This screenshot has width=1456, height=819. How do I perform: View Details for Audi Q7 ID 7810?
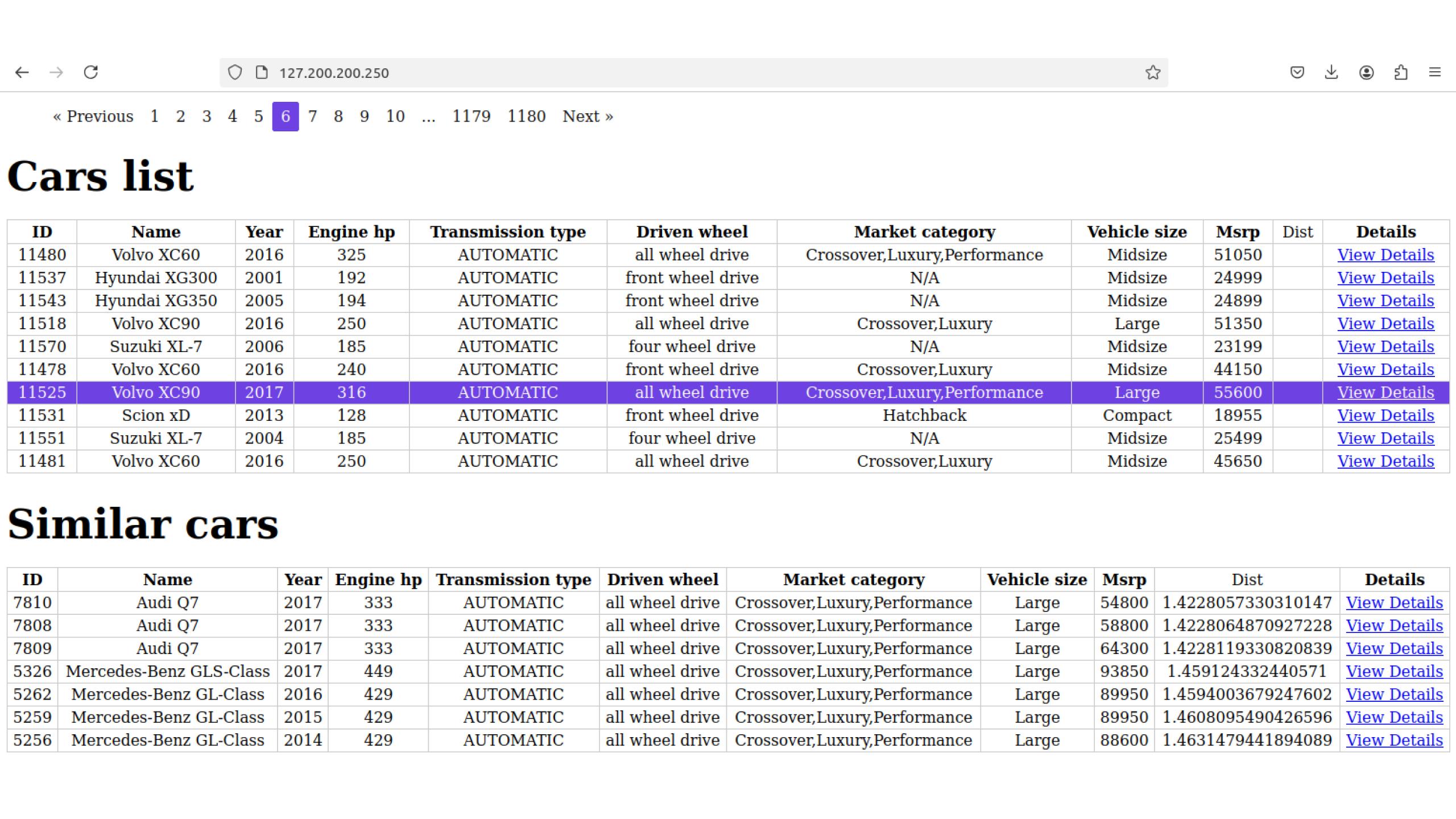point(1394,603)
